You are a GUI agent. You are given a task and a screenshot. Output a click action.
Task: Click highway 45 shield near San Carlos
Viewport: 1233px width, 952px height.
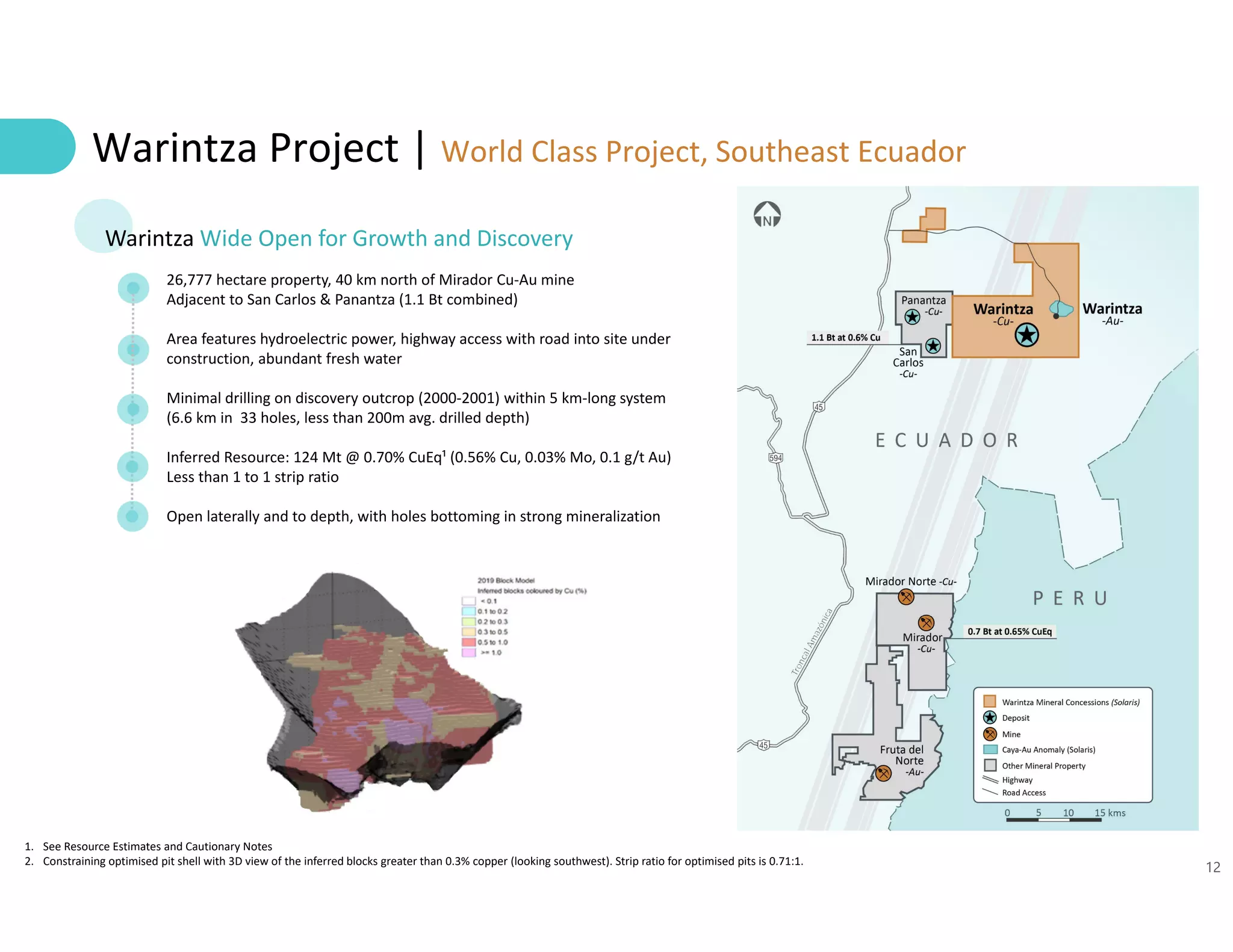point(819,407)
